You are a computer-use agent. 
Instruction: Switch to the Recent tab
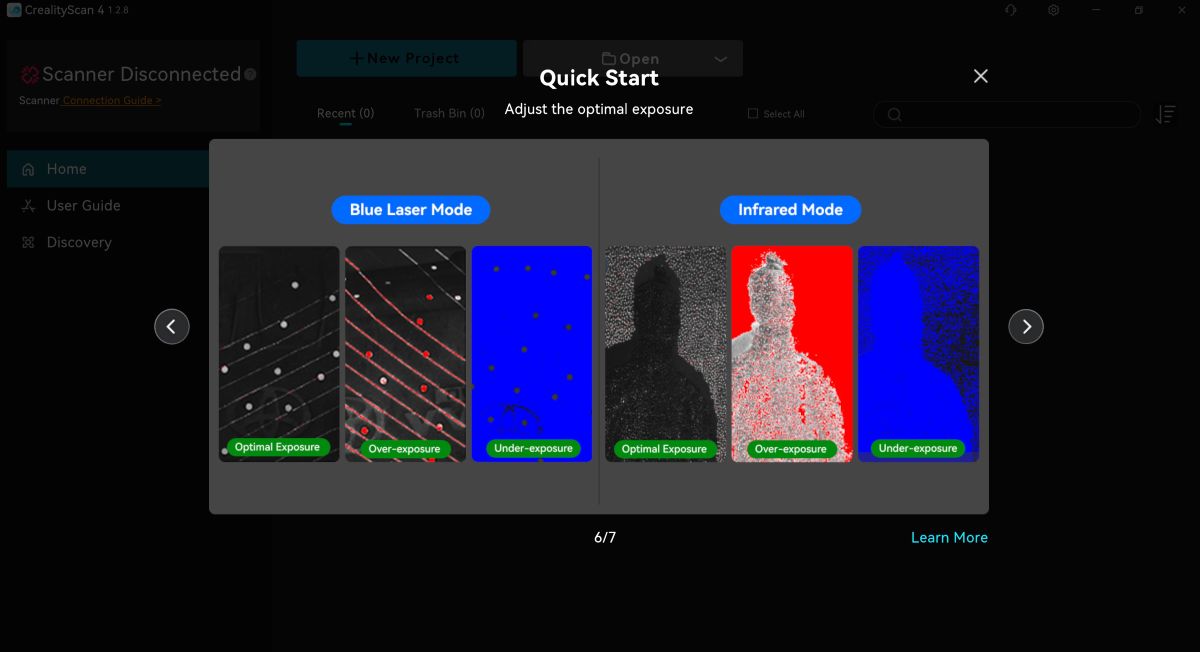click(345, 113)
